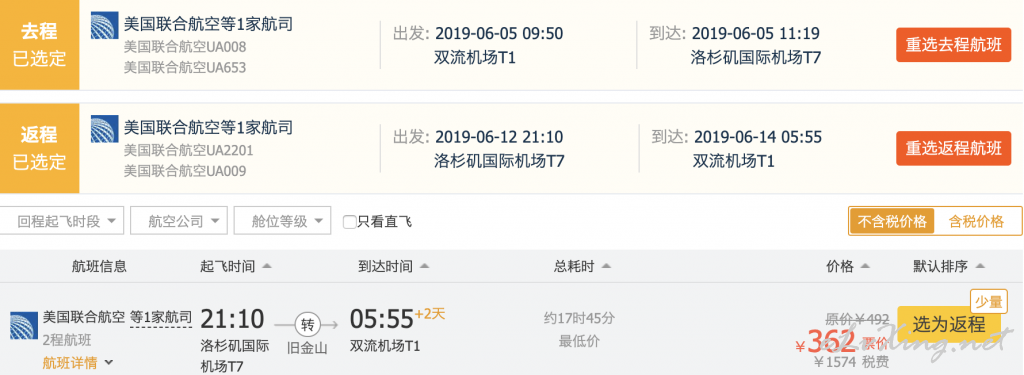Click the 重选返程航班 button
This screenshot has height=375, width=1024.
pos(953,148)
